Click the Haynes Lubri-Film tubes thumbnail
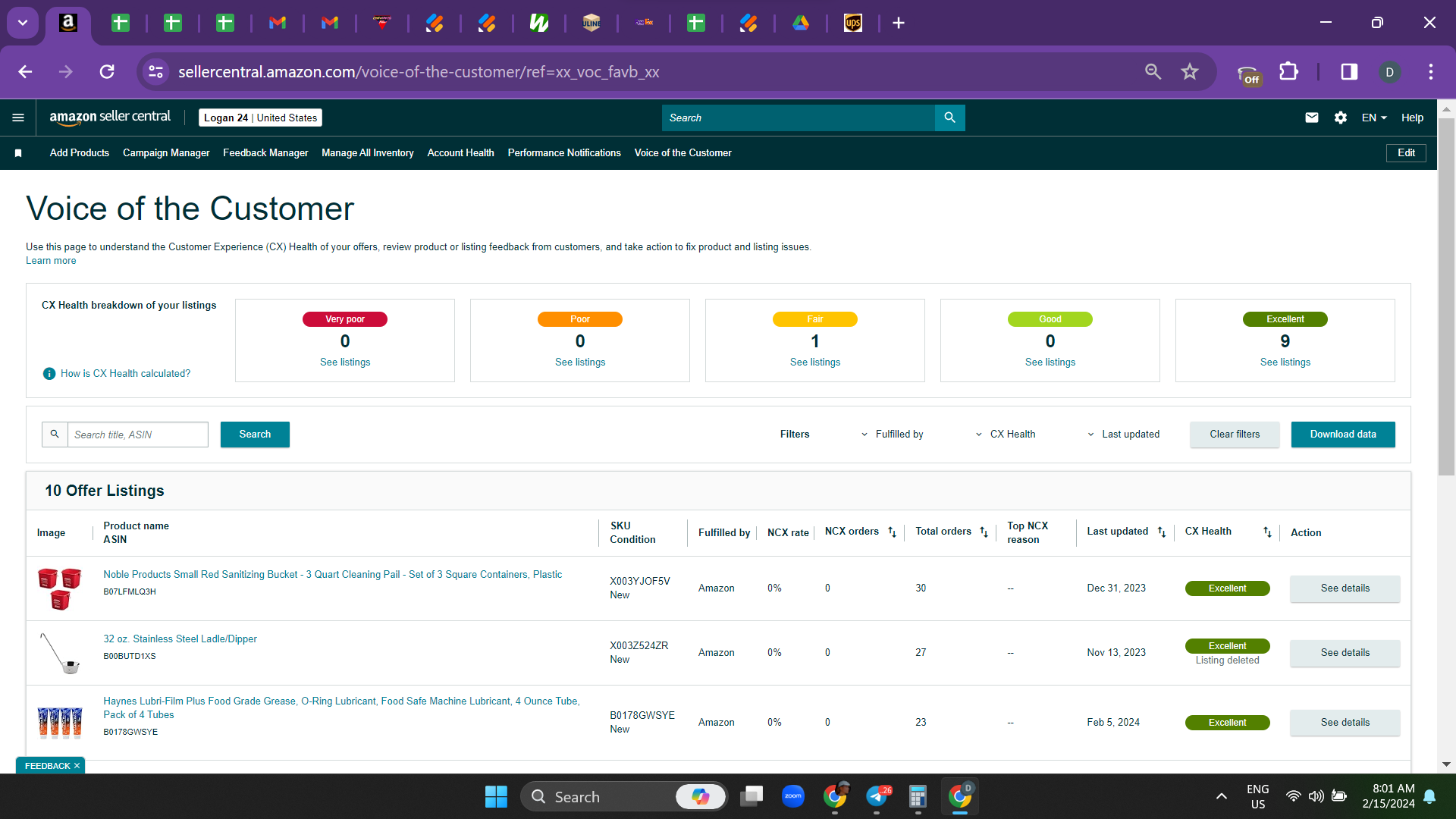 (60, 723)
